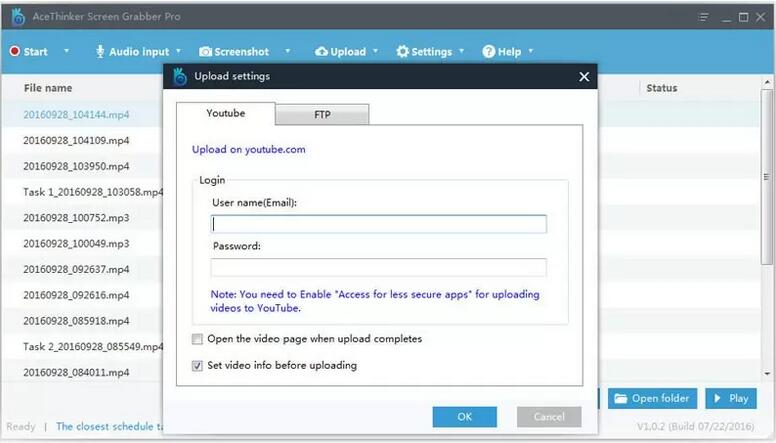Click the Upload settings dialog logo icon
The width and height of the screenshot is (776, 443).
[x=180, y=76]
